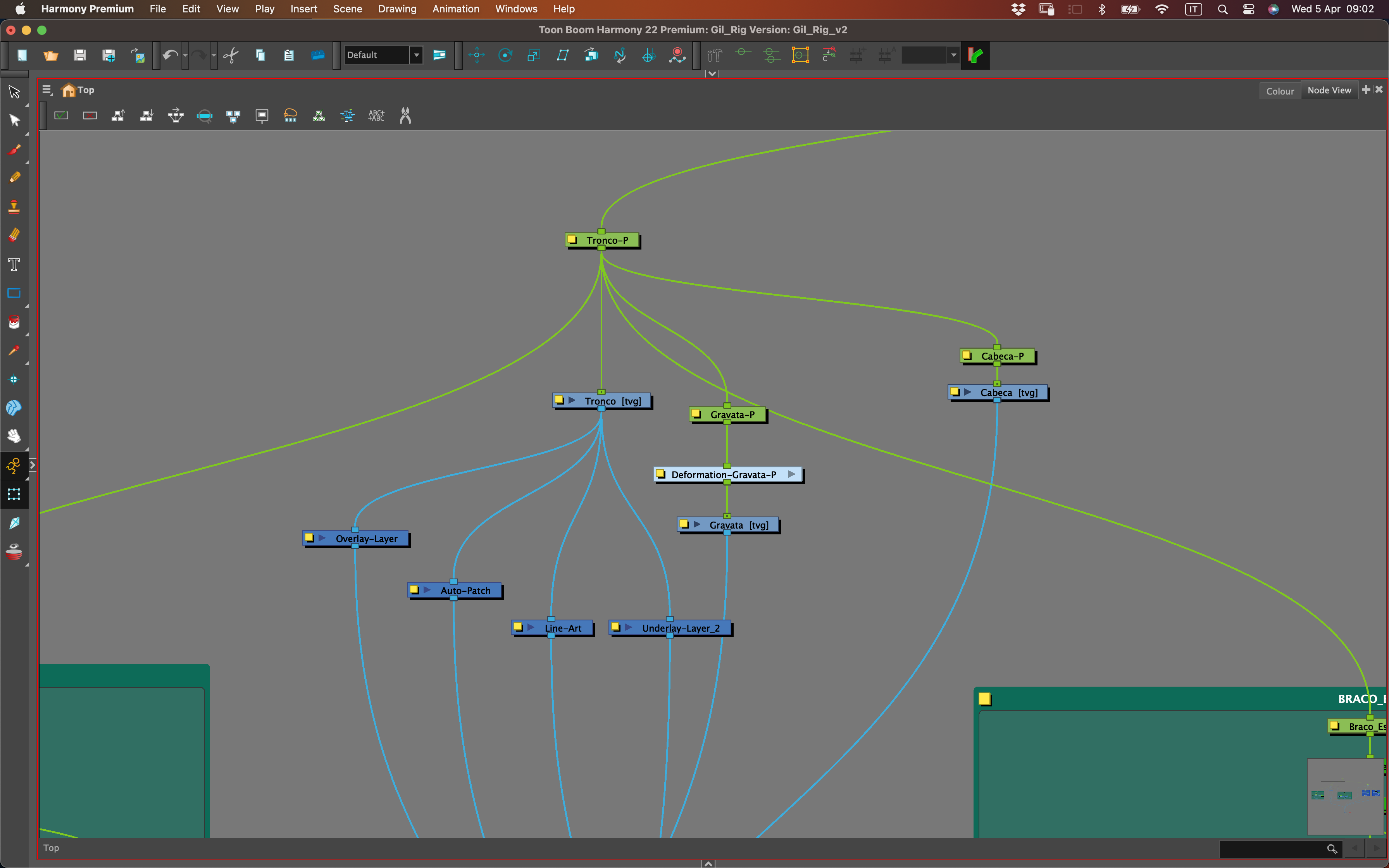Viewport: 1389px width, 868px height.
Task: Select the Eraser tool in the left toolbar
Action: (14, 234)
